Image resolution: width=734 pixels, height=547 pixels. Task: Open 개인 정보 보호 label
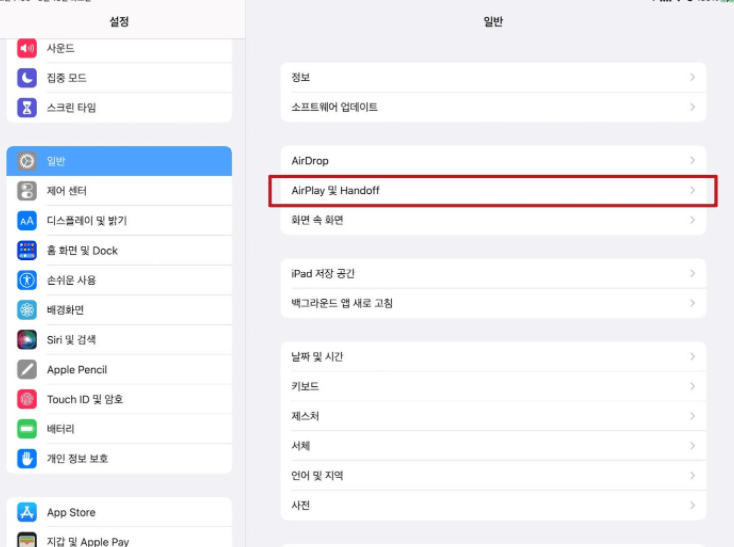[x=77, y=459]
